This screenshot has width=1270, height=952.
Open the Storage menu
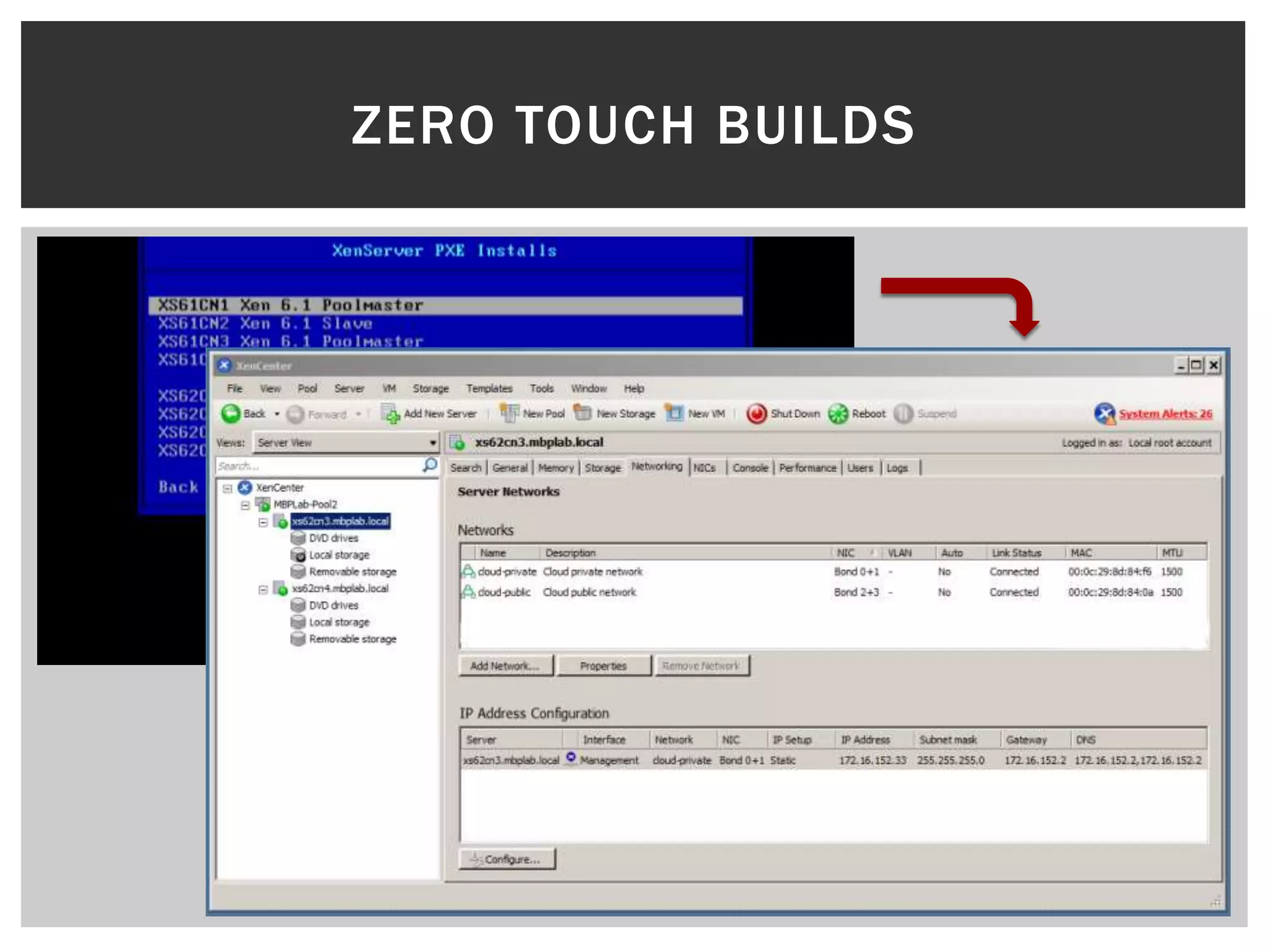coord(430,389)
